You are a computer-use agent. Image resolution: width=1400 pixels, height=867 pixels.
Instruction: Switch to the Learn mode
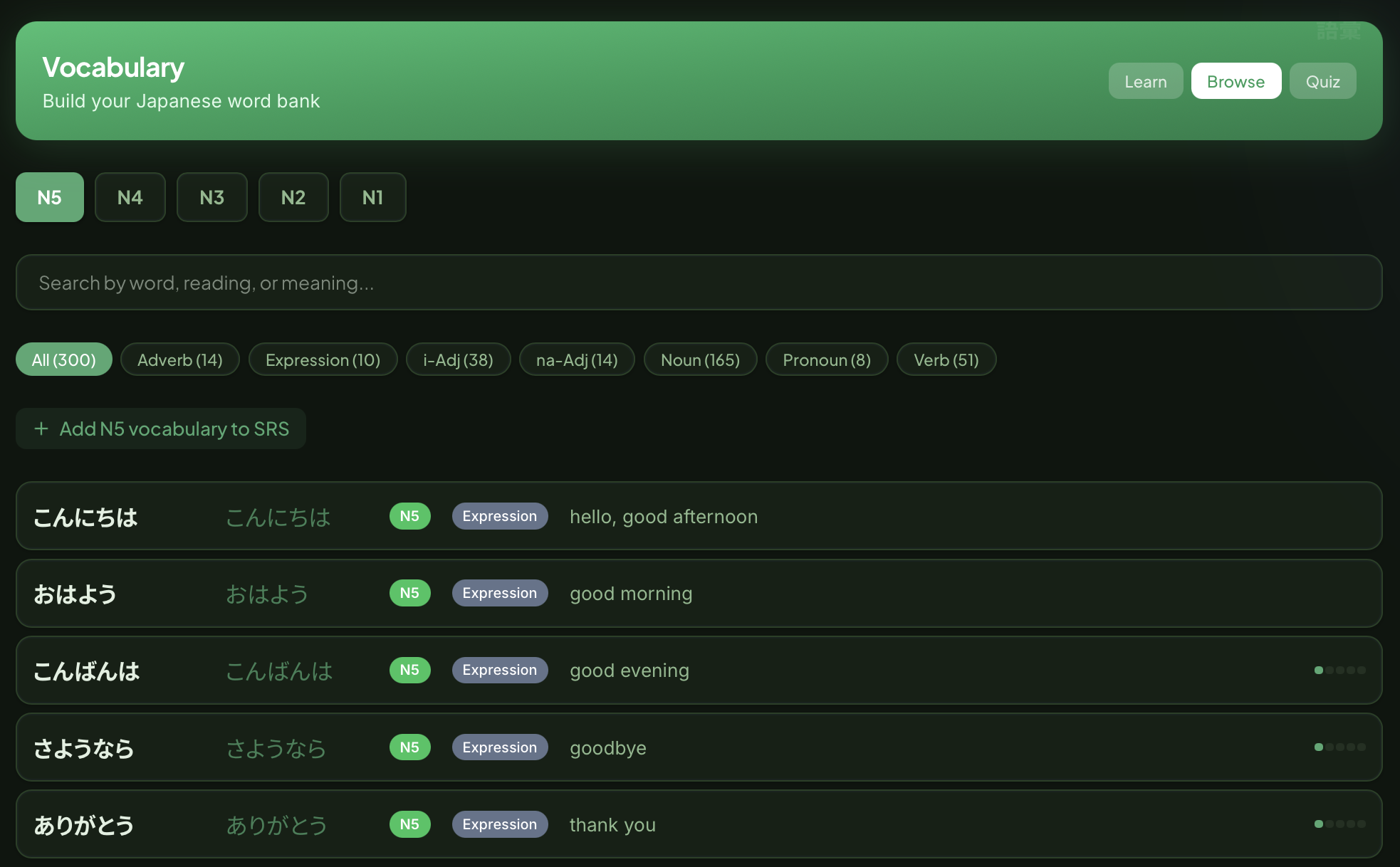coord(1145,81)
